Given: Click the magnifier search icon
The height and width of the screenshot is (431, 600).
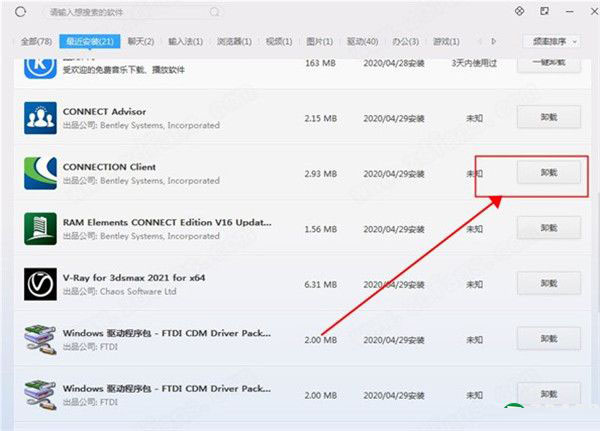Looking at the screenshot, I should click(215, 12).
